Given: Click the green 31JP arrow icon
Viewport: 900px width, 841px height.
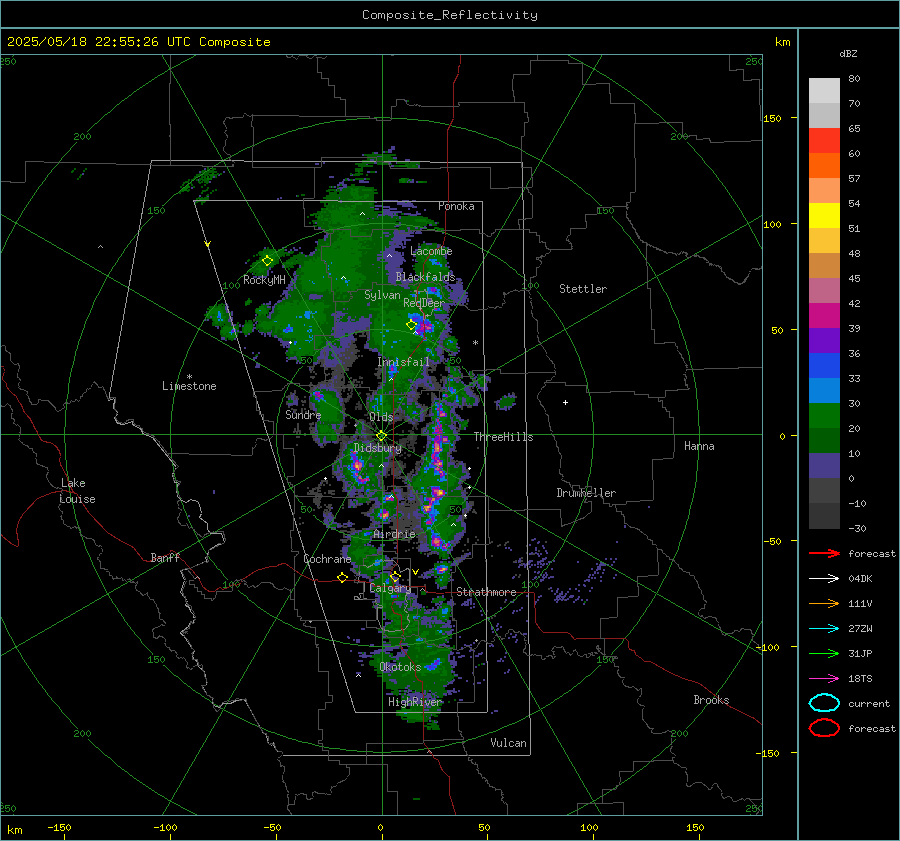Looking at the screenshot, I should [x=824, y=653].
